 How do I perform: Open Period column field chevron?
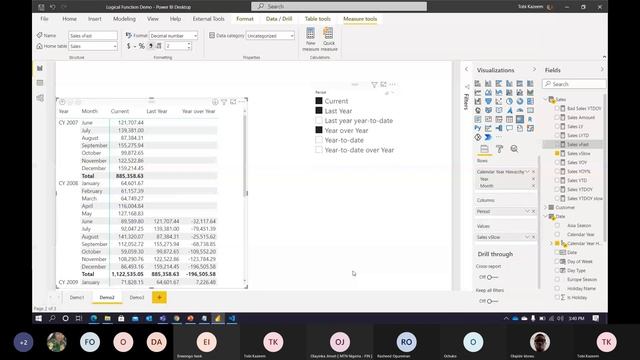527,211
